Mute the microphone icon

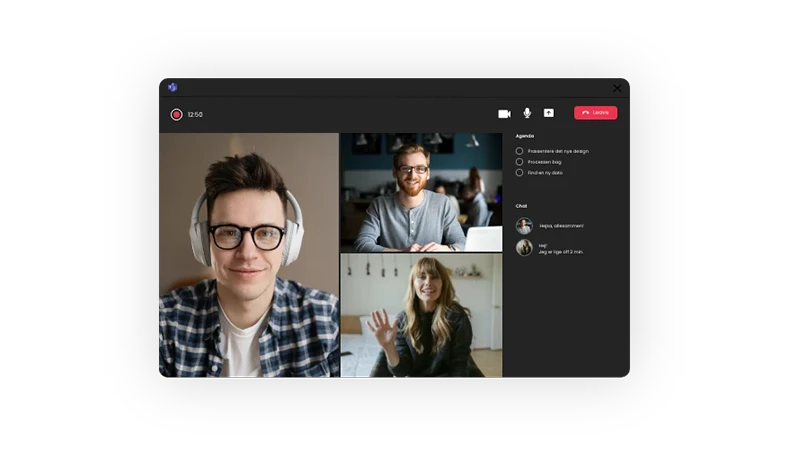point(527,113)
